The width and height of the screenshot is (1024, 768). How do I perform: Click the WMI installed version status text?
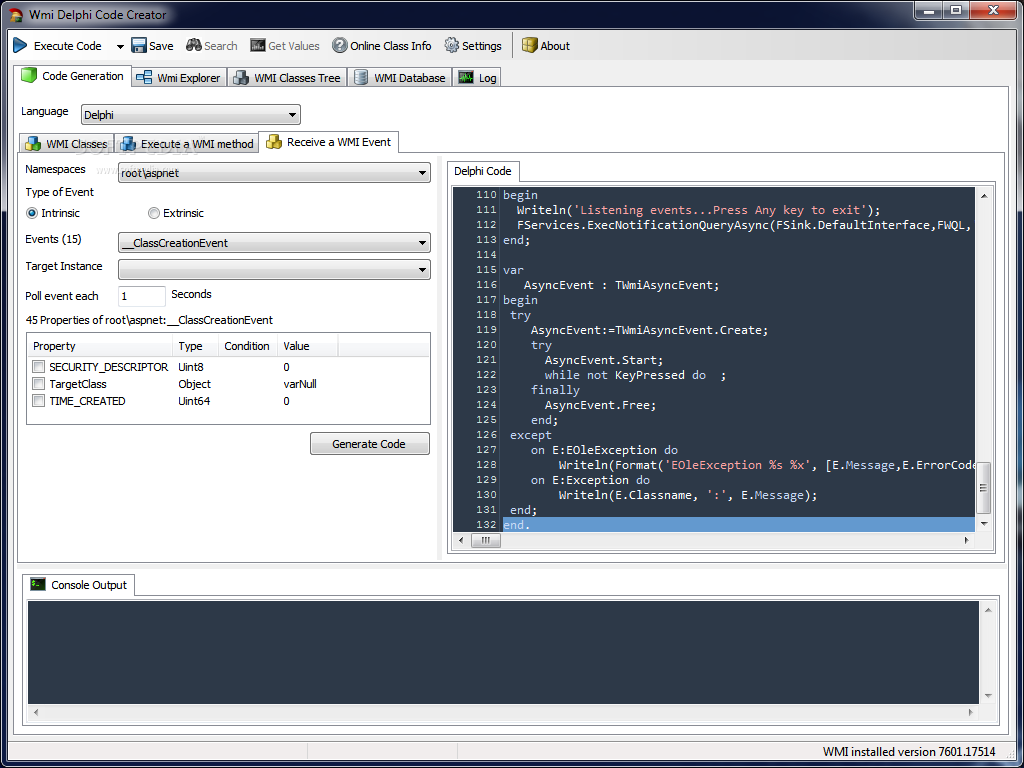(908, 751)
